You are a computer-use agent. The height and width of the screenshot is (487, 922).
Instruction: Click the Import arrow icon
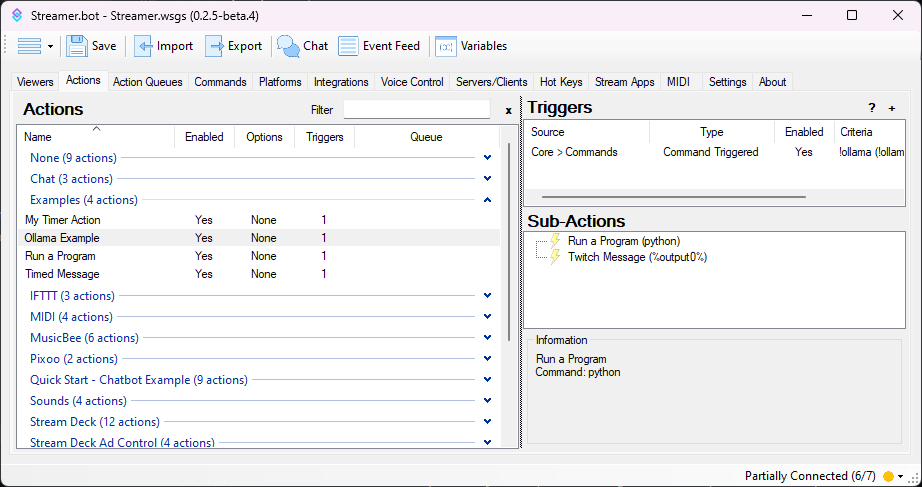(x=144, y=46)
